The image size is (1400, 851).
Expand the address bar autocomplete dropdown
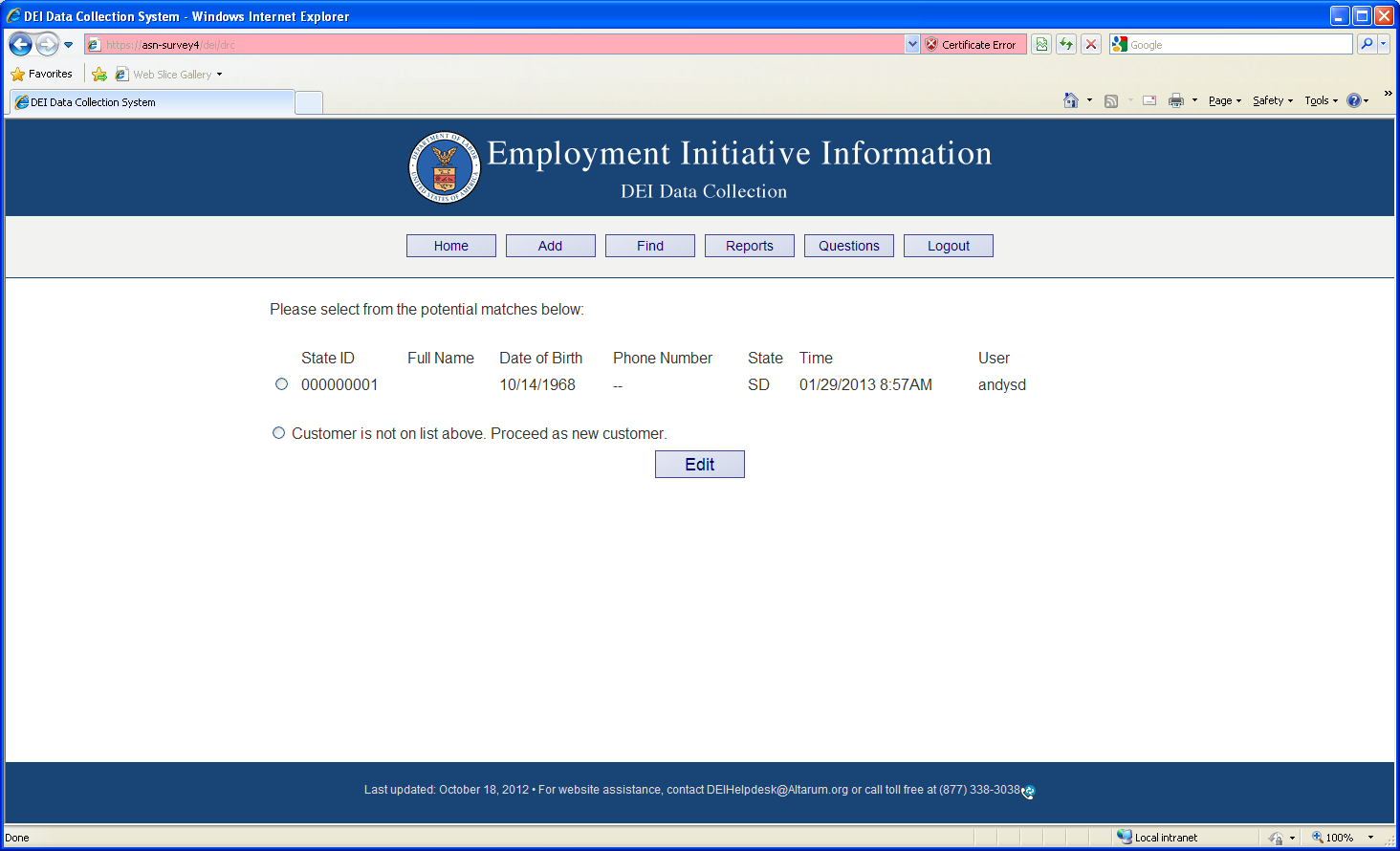pyautogui.click(x=912, y=44)
